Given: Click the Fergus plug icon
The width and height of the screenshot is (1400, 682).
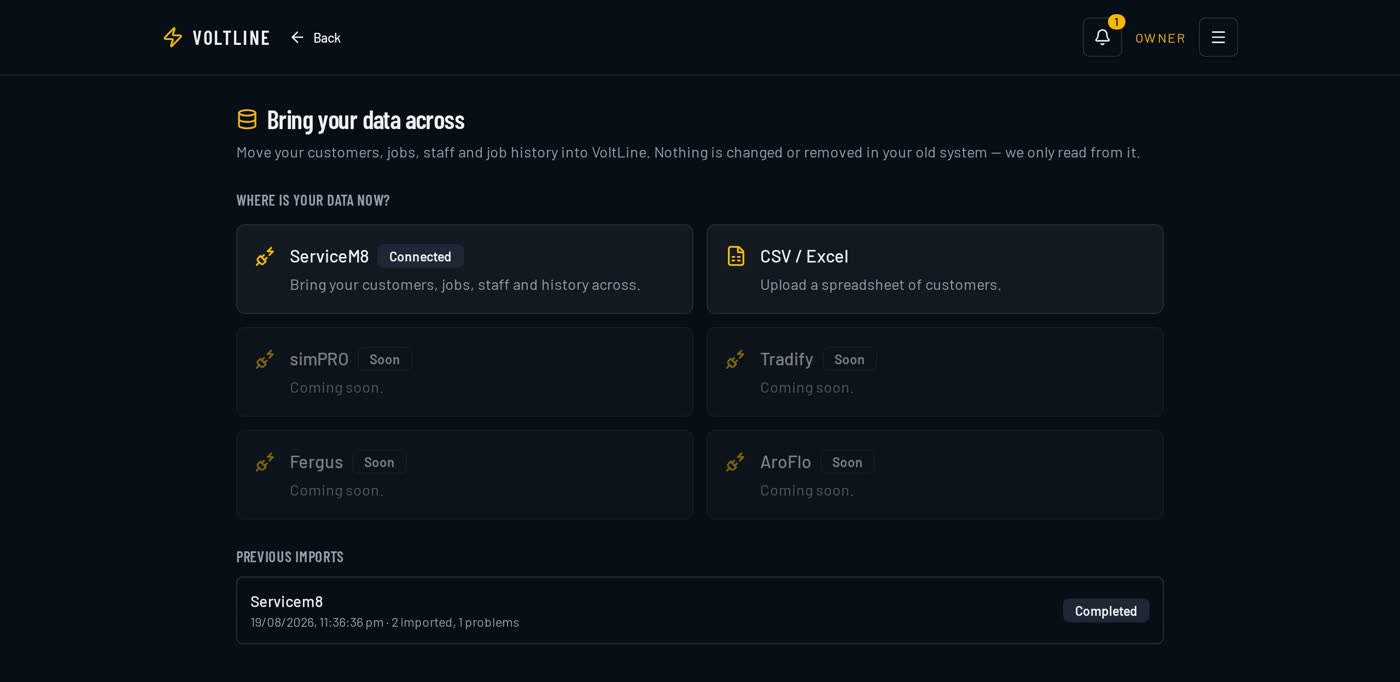Looking at the screenshot, I should click(x=265, y=462).
